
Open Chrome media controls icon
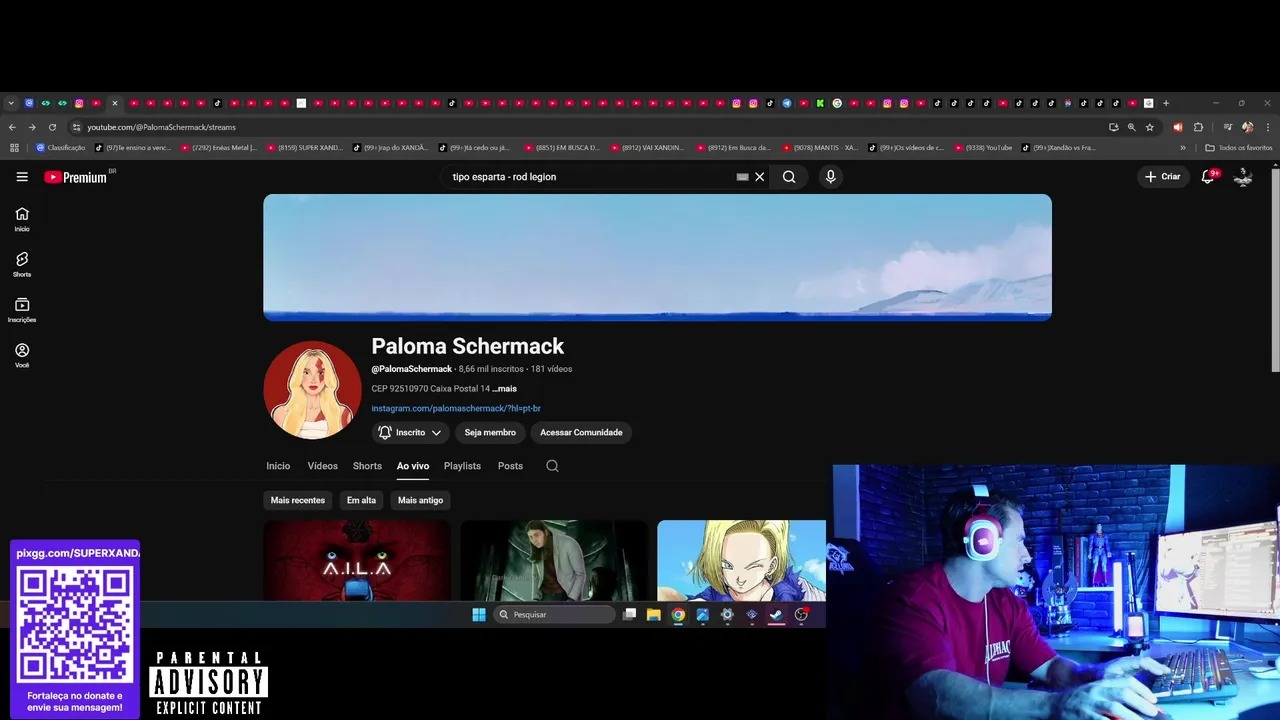click(x=1228, y=127)
